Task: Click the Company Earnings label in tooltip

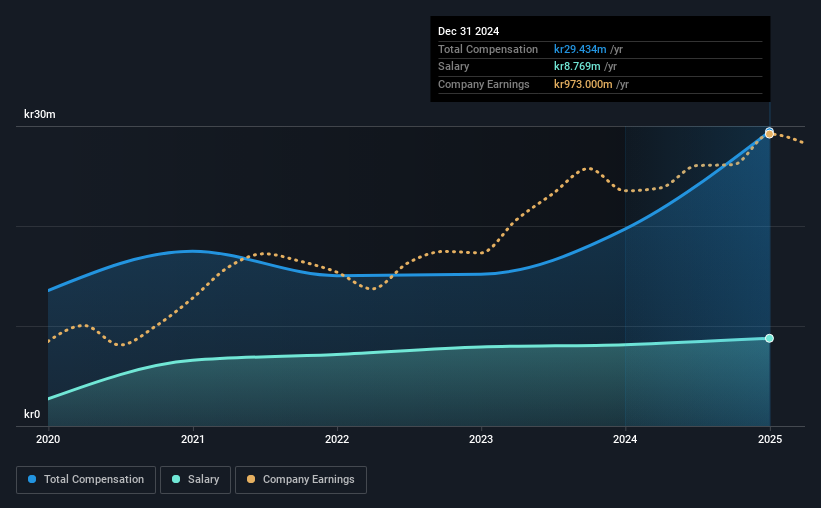Action: 484,84
